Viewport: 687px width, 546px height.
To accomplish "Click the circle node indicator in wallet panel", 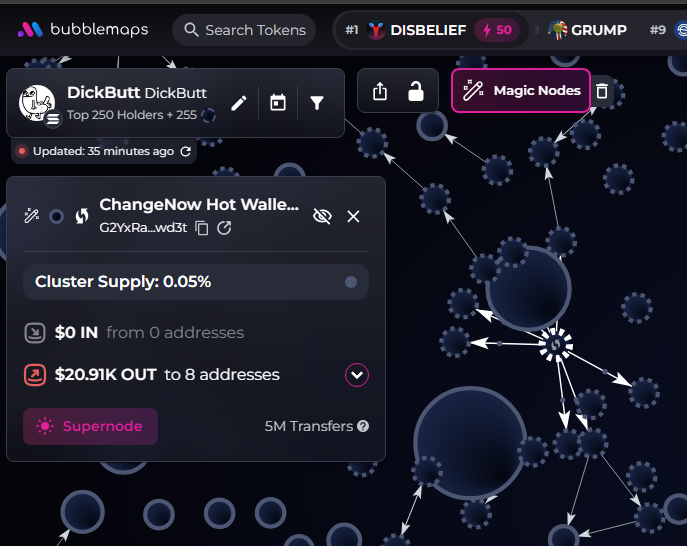I will [x=57, y=216].
